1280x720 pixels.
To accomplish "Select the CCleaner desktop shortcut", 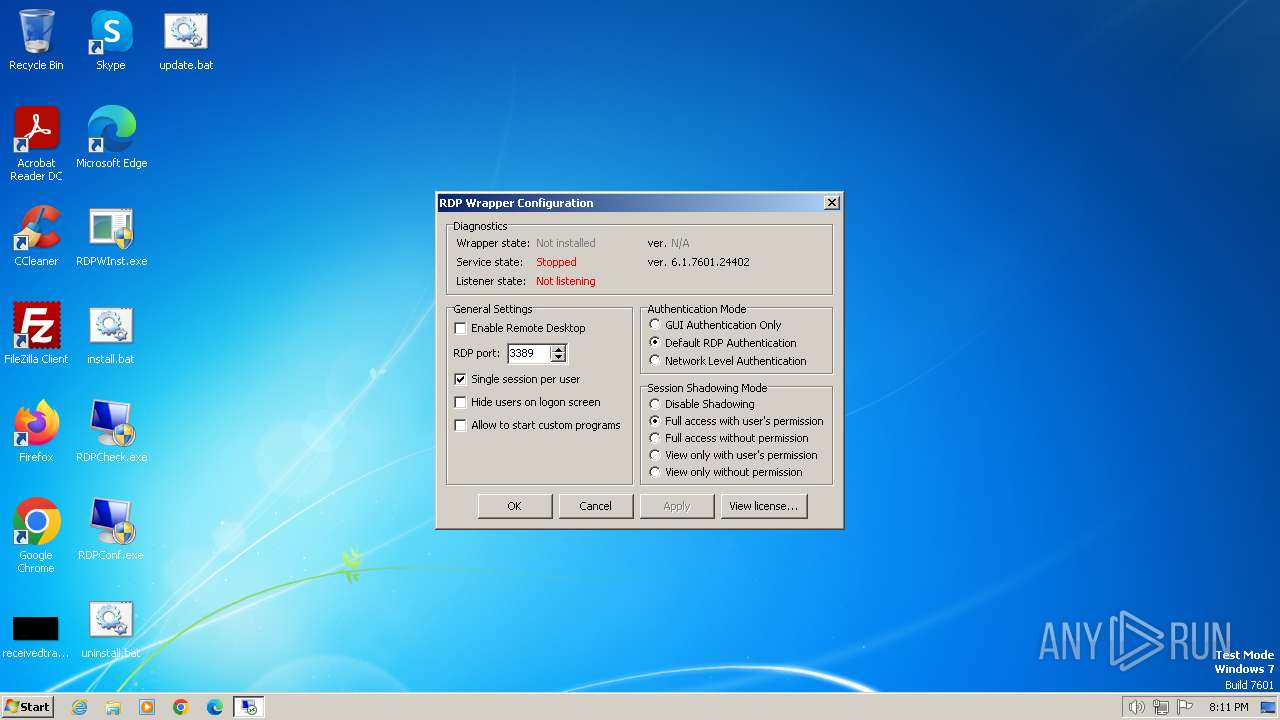I will click(36, 236).
